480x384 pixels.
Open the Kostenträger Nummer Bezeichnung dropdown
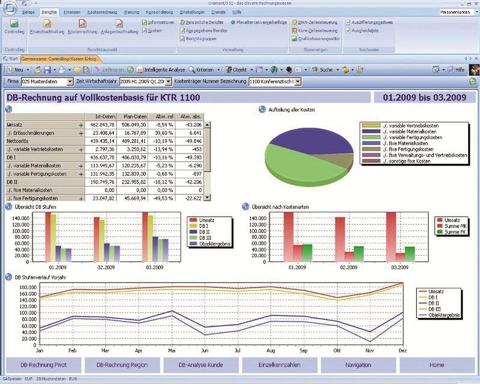pos(298,82)
